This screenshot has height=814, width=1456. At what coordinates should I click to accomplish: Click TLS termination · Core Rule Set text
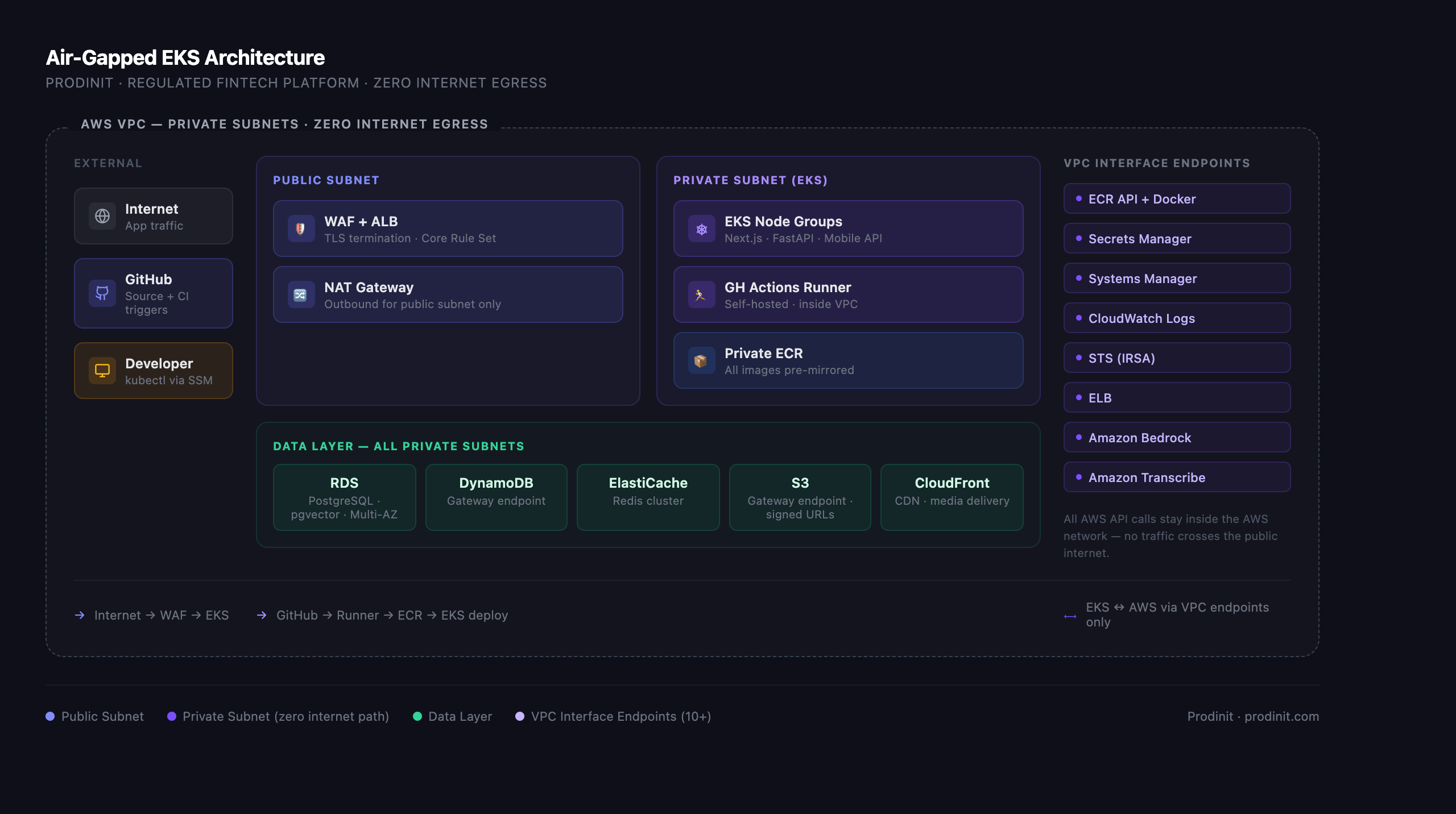[x=410, y=238]
